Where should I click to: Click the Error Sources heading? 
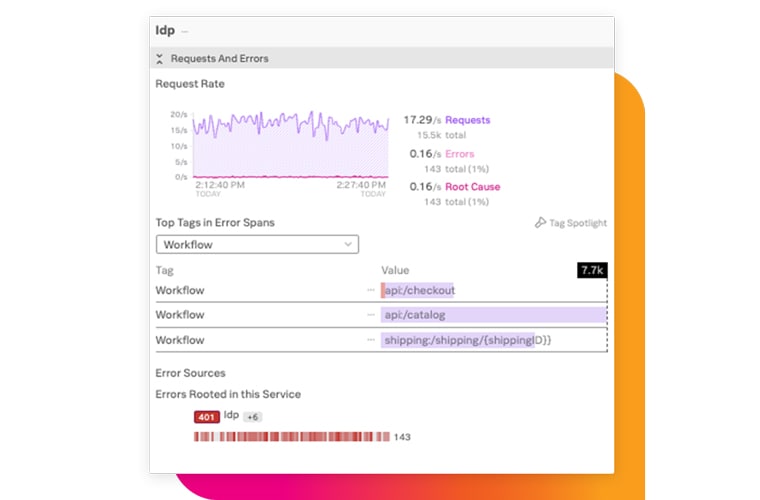coord(190,373)
